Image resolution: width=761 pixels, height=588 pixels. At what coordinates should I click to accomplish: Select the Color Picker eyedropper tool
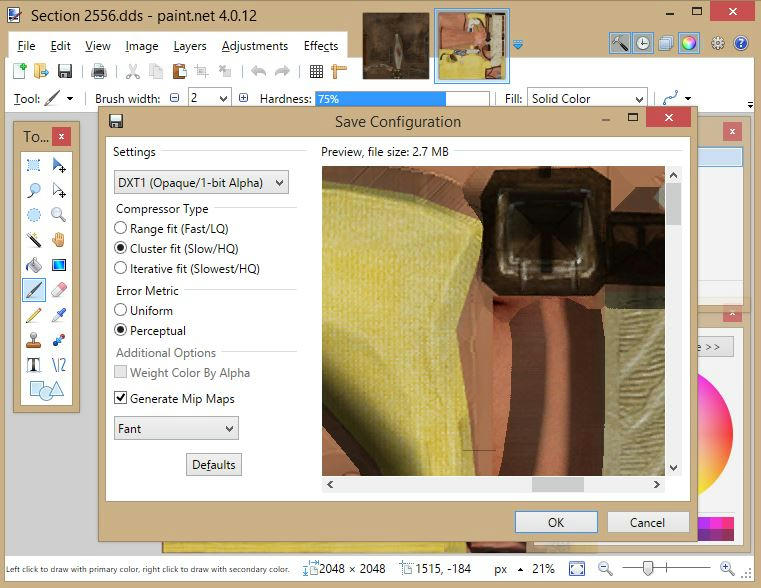58,315
